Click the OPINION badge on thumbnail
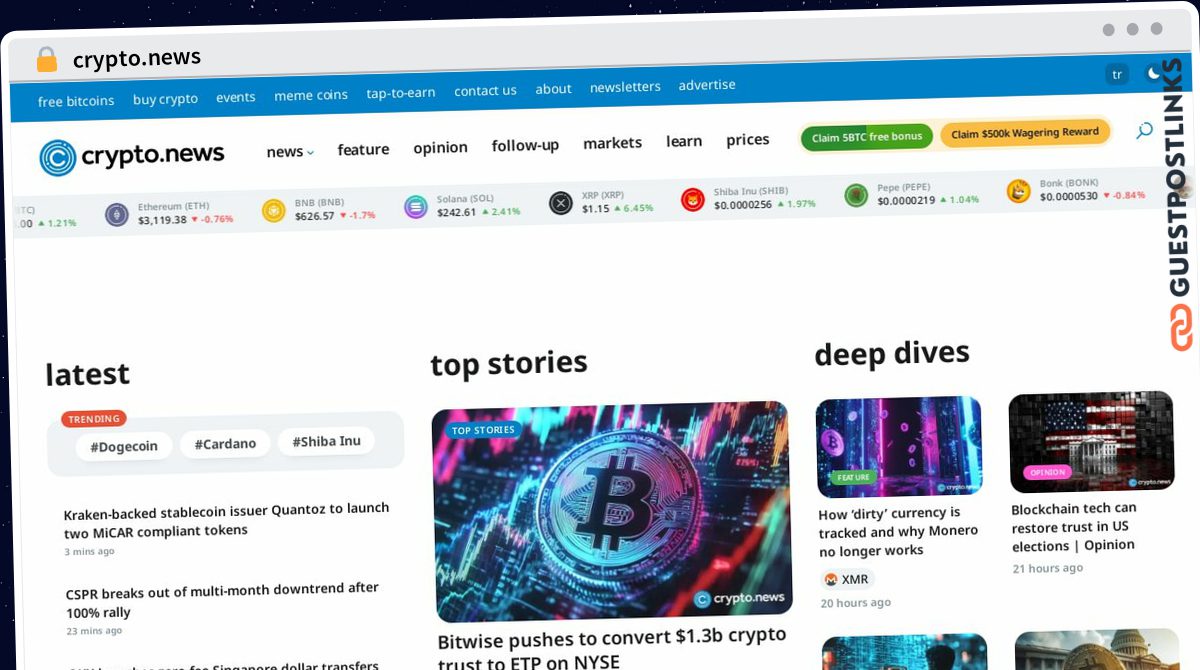Screen dimensions: 1200x670 (1047, 472)
